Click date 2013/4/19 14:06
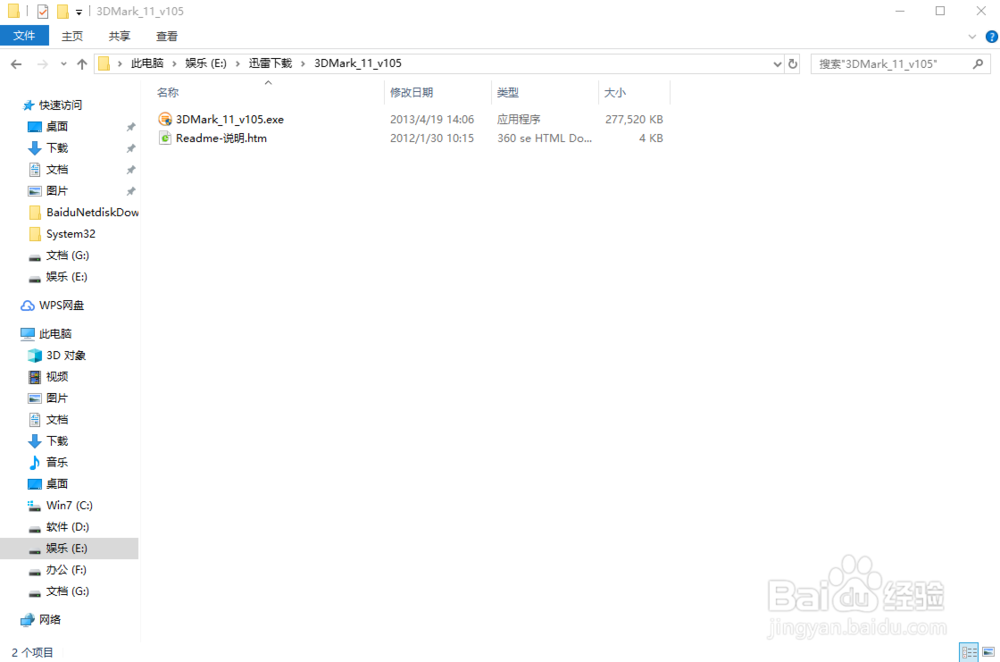The height and width of the screenshot is (662, 1000). click(432, 119)
